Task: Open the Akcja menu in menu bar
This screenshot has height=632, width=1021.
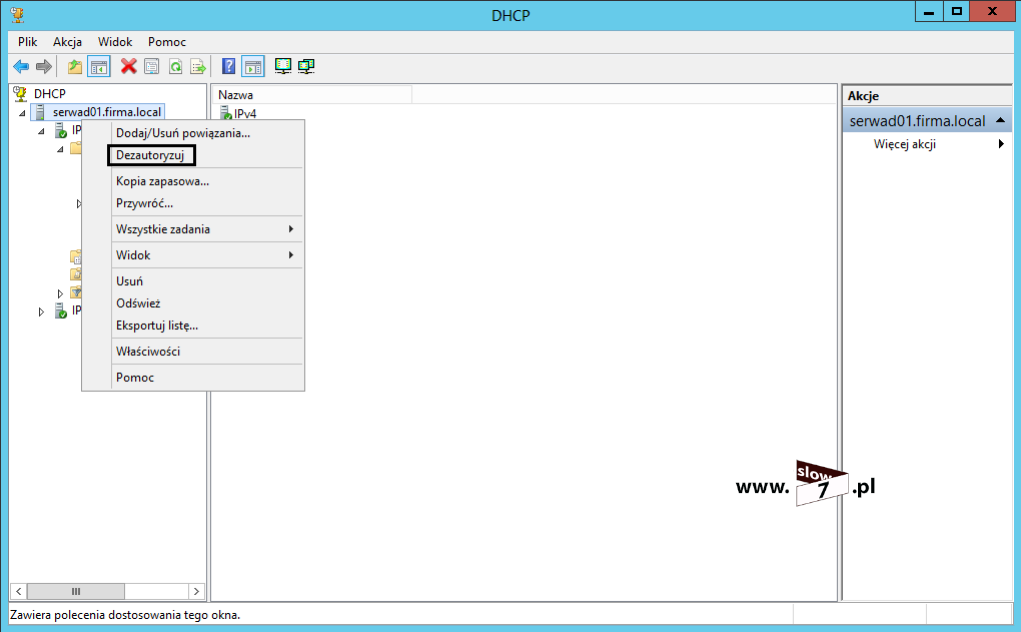Action: (68, 42)
